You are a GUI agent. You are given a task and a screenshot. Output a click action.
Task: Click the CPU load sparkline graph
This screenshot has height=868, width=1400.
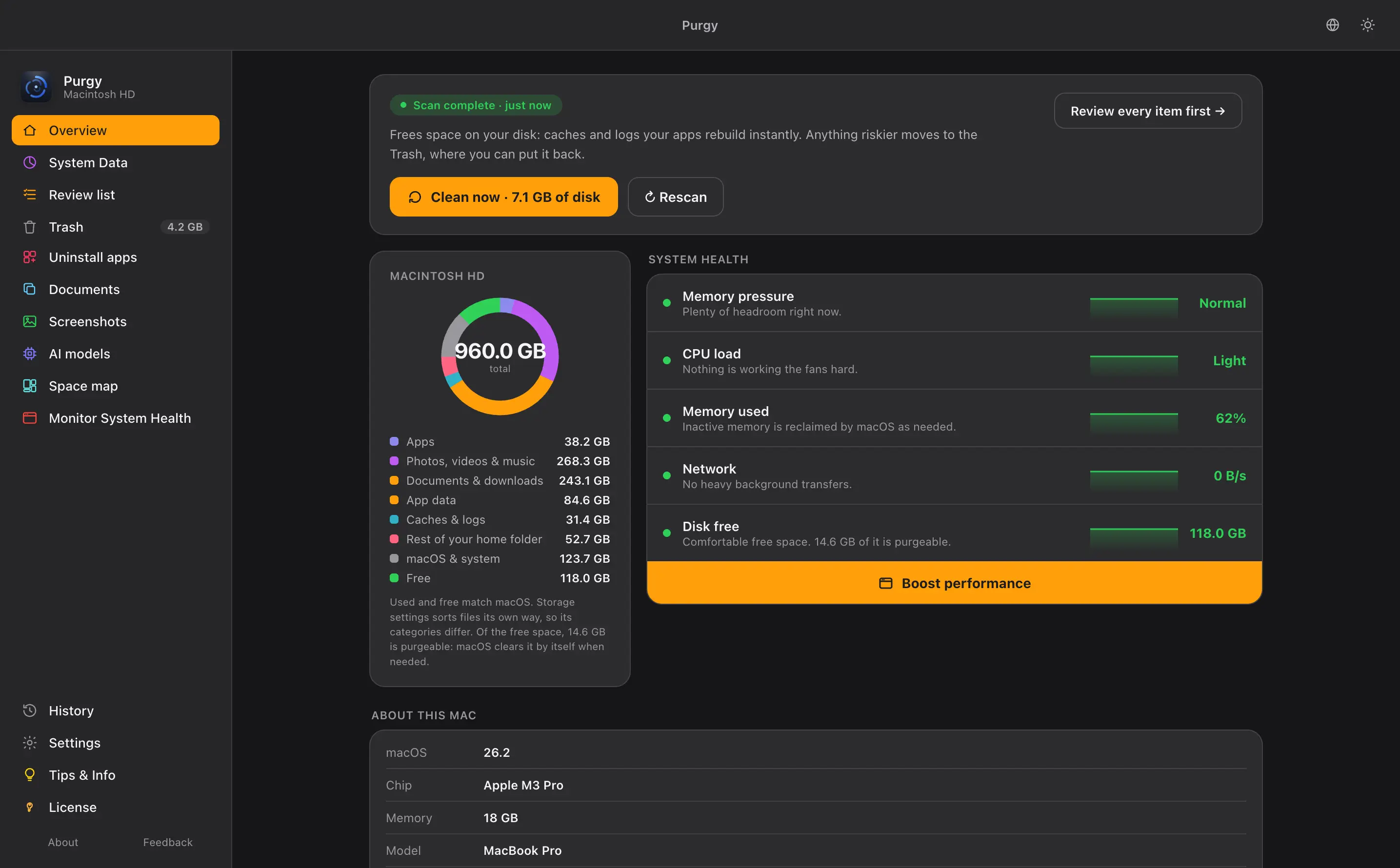(1134, 366)
